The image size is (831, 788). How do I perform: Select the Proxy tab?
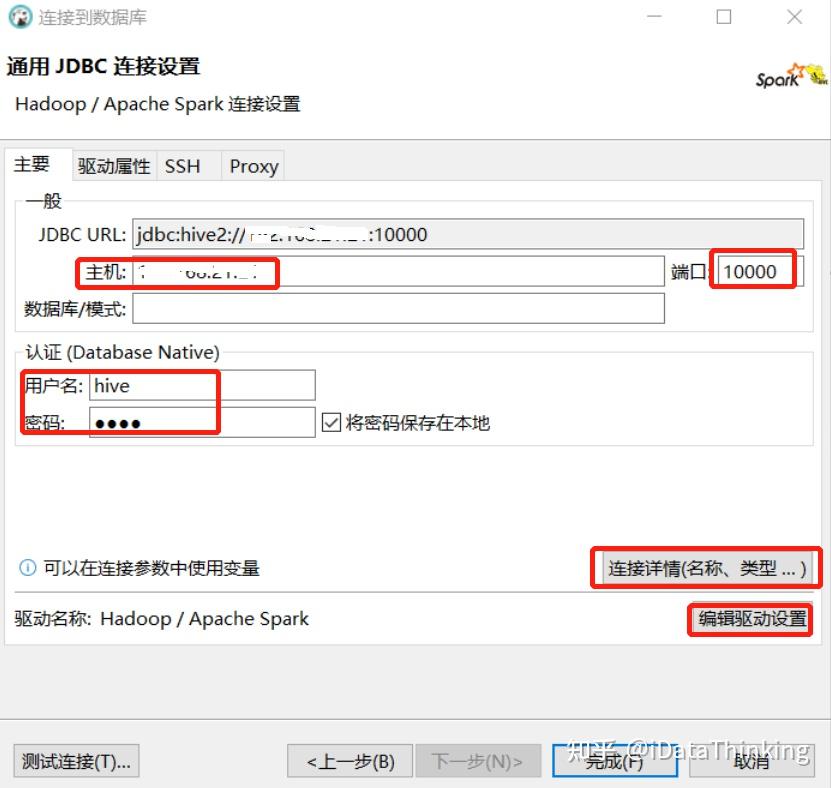(251, 165)
